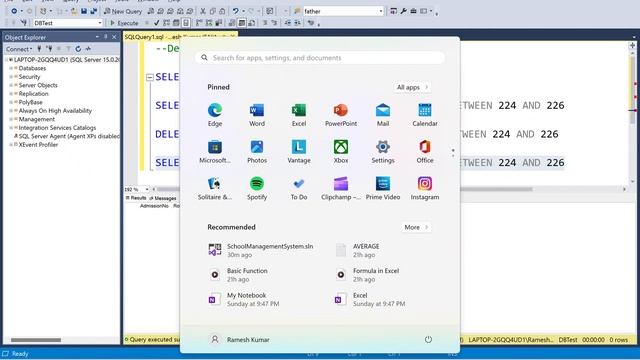
Task: Select Always On High Availability node
Action: (55, 111)
